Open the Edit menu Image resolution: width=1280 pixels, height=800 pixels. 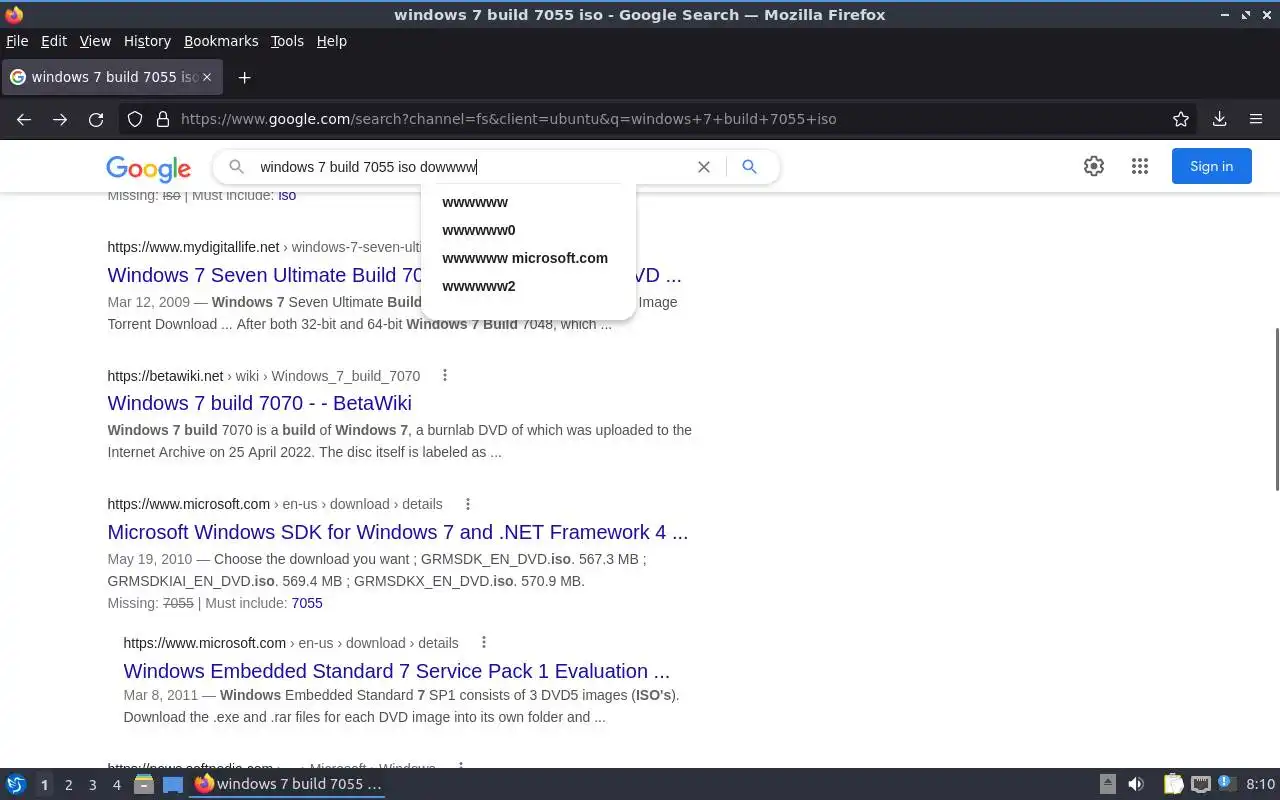point(54,41)
